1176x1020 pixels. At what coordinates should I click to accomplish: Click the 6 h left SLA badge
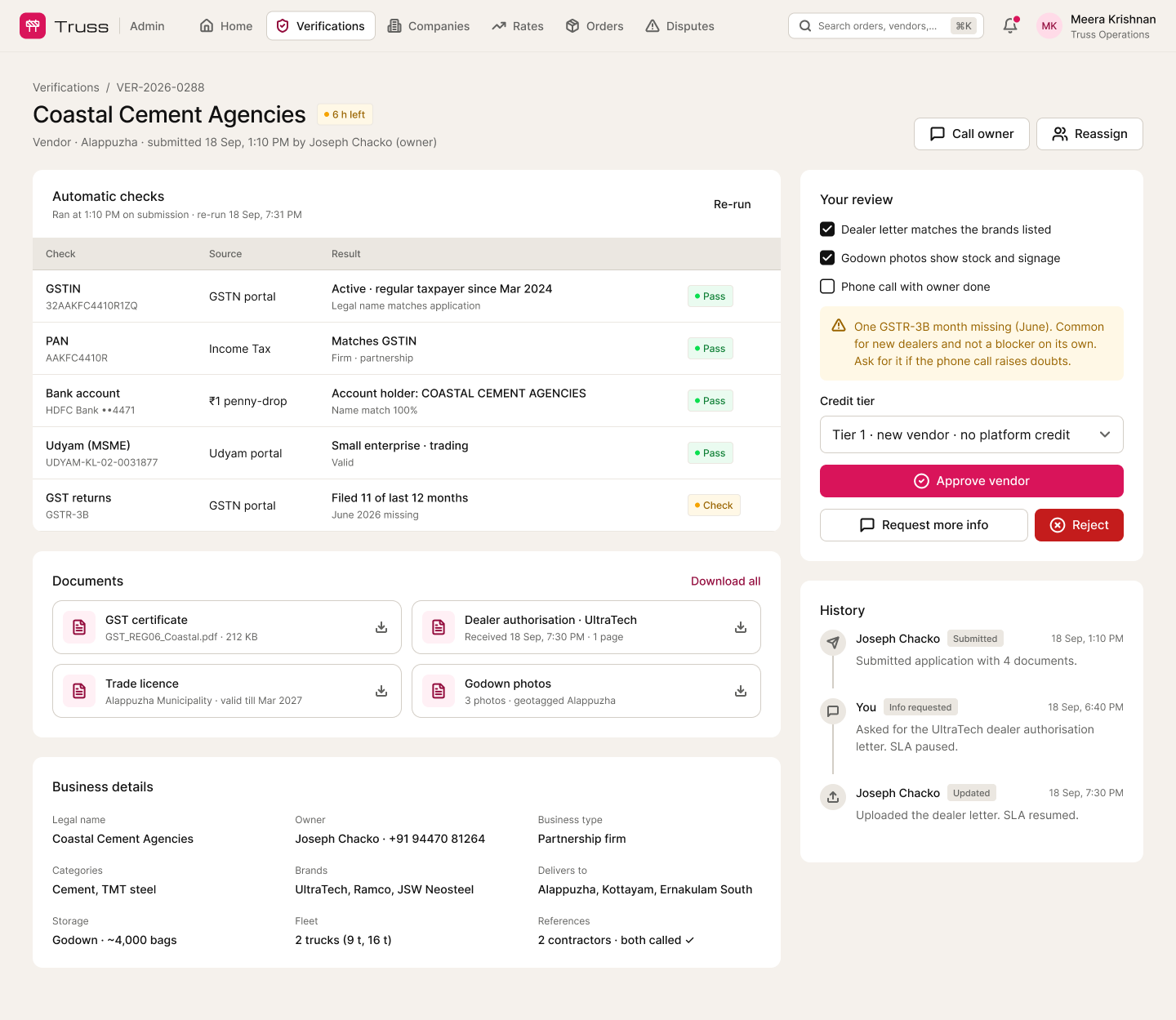tap(345, 114)
